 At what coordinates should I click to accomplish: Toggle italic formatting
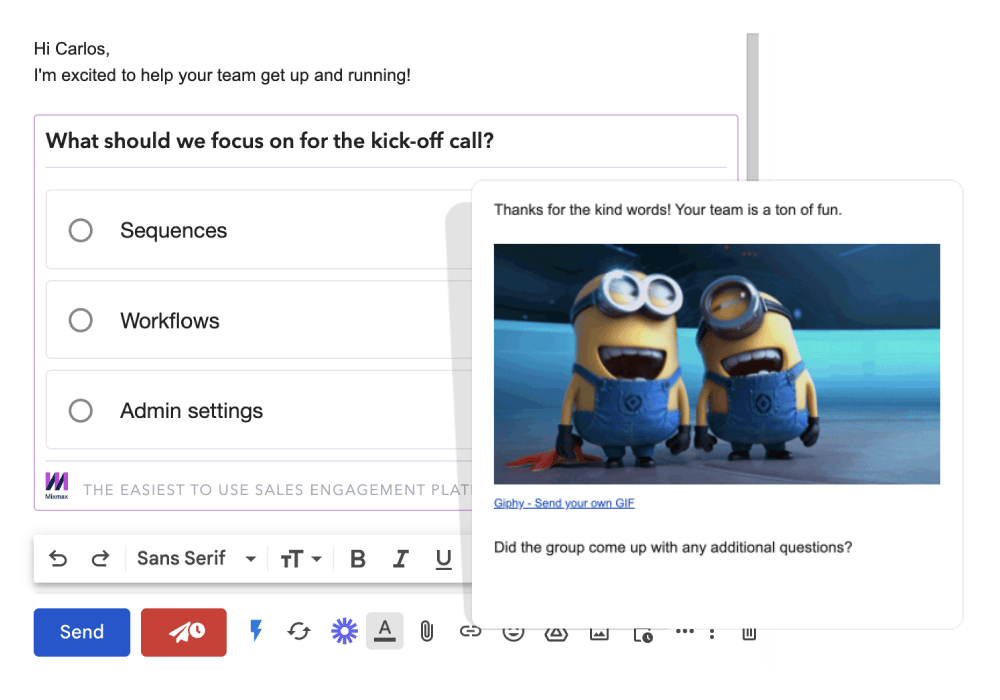pyautogui.click(x=401, y=559)
